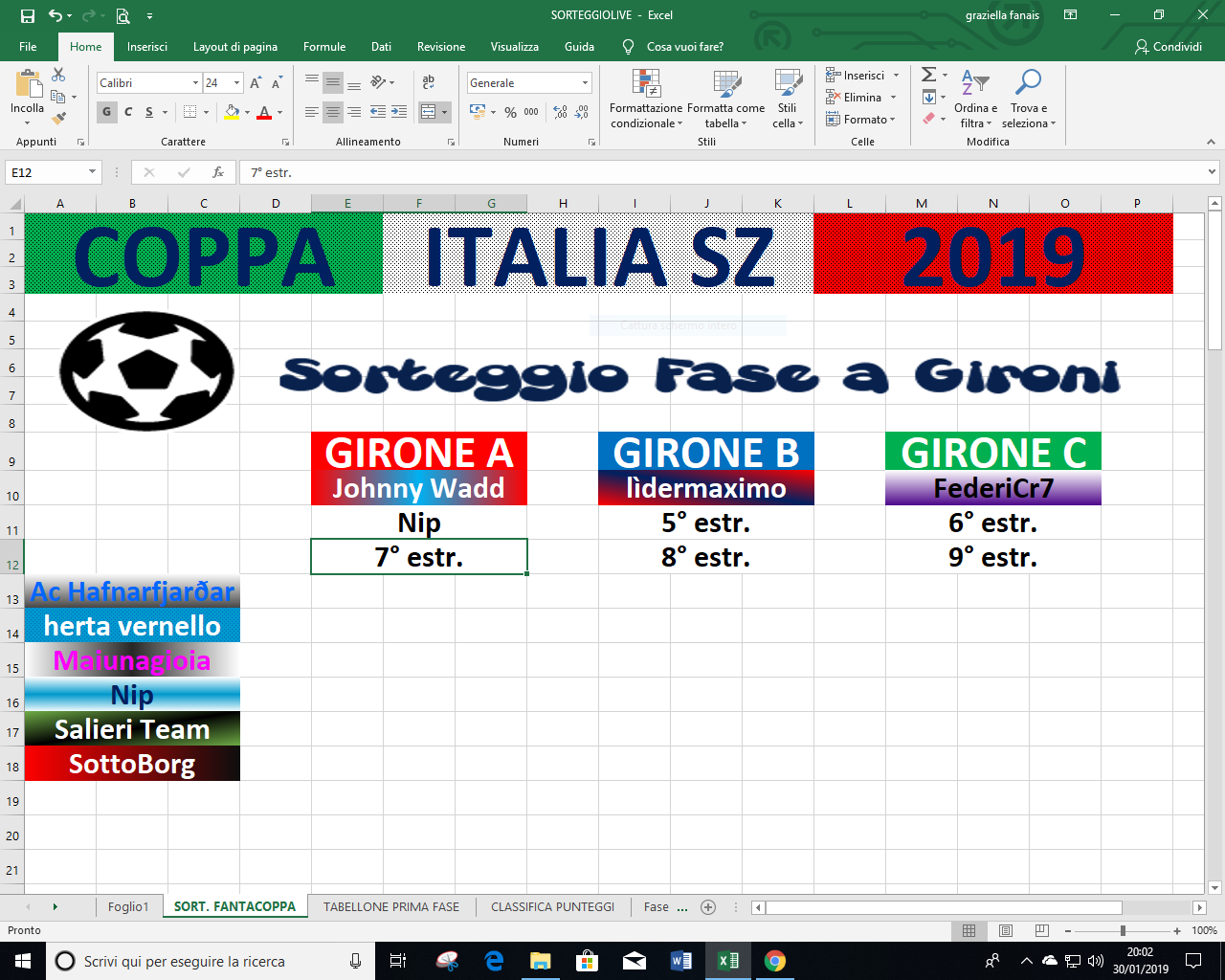Increase decimal places
Viewport: 1225px width, 980px height.
pyautogui.click(x=561, y=112)
